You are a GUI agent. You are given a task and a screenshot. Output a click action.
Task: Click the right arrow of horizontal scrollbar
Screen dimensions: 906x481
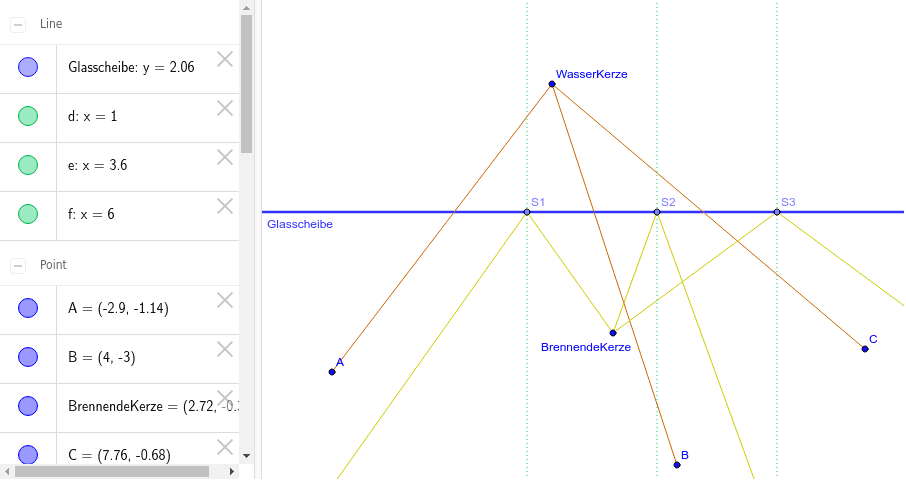[x=231, y=472]
